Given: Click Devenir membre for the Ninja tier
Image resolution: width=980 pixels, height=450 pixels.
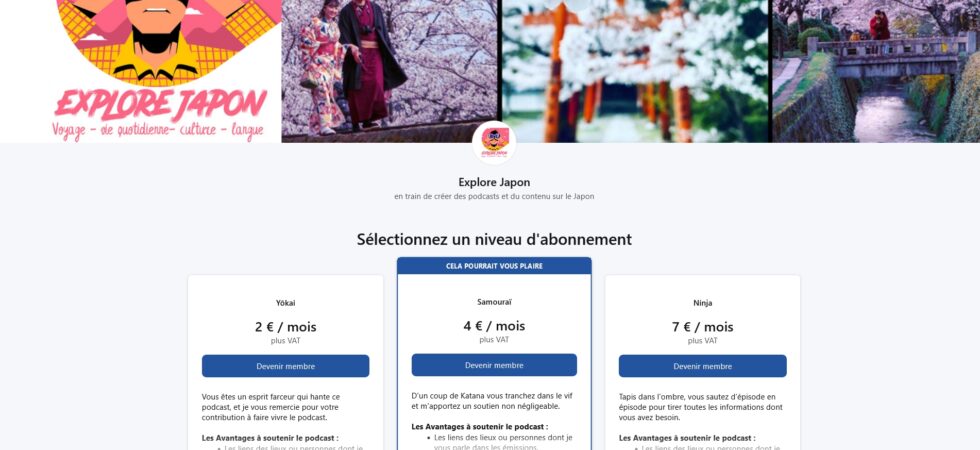Looking at the screenshot, I should click(702, 366).
